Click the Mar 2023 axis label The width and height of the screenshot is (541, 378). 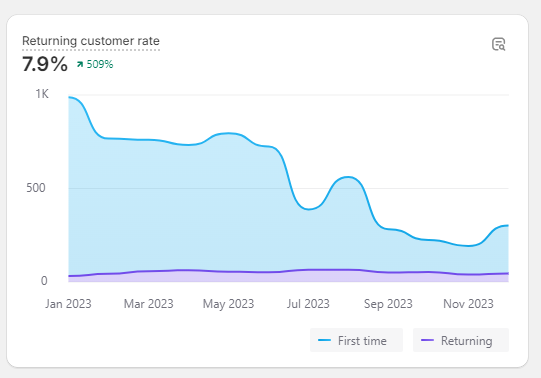(x=148, y=304)
